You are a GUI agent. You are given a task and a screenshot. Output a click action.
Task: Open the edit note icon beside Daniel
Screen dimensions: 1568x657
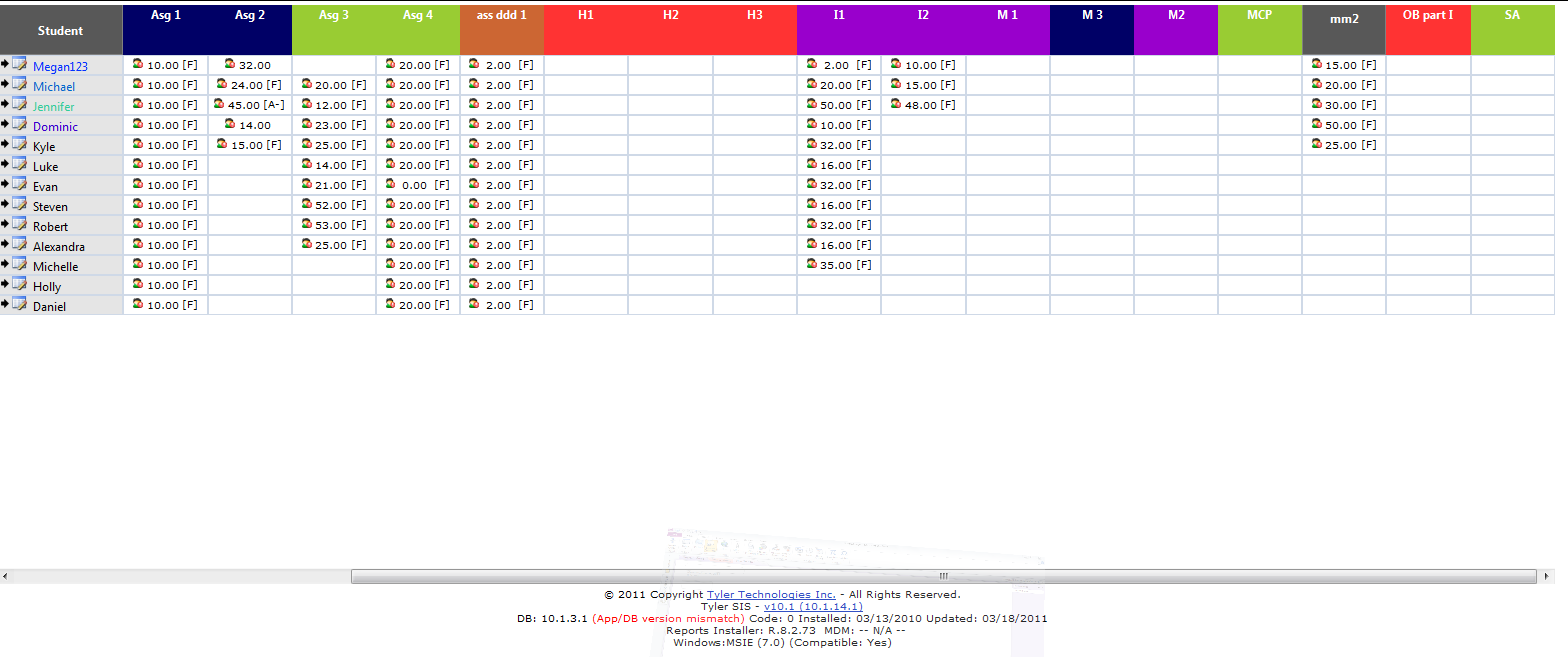tap(19, 304)
